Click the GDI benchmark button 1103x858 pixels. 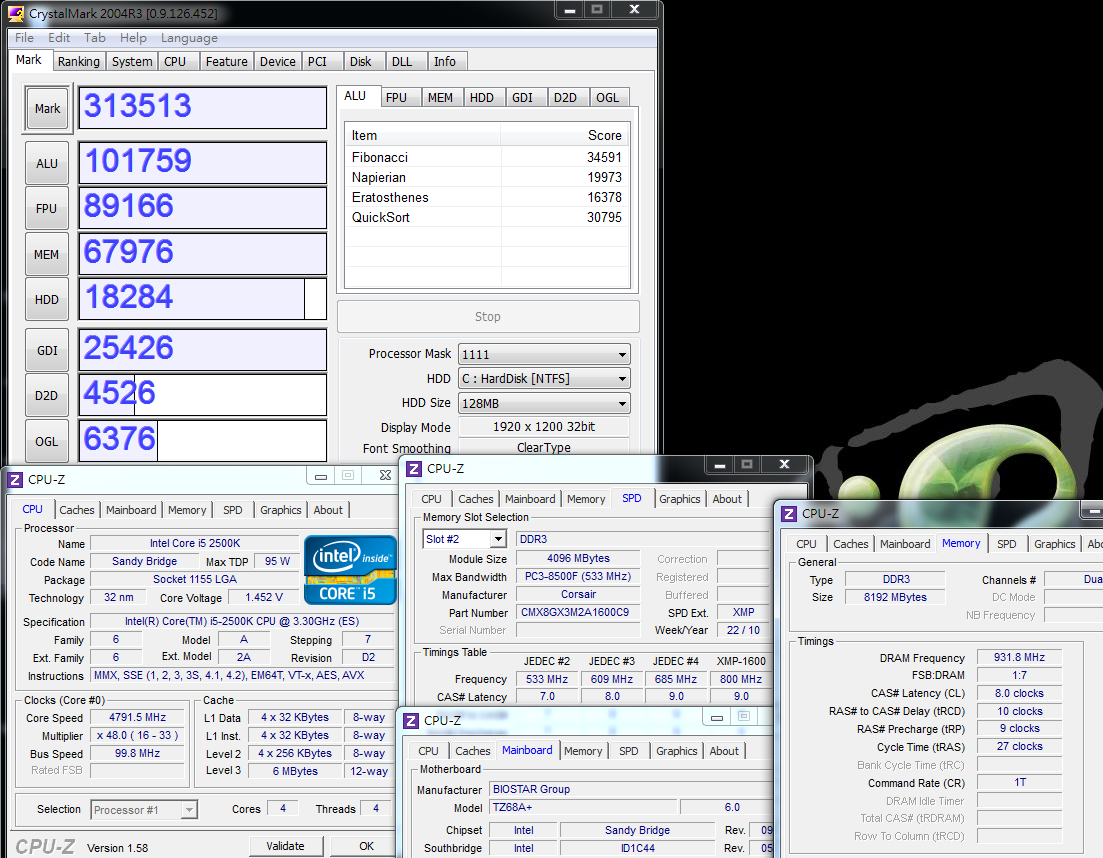pos(47,350)
